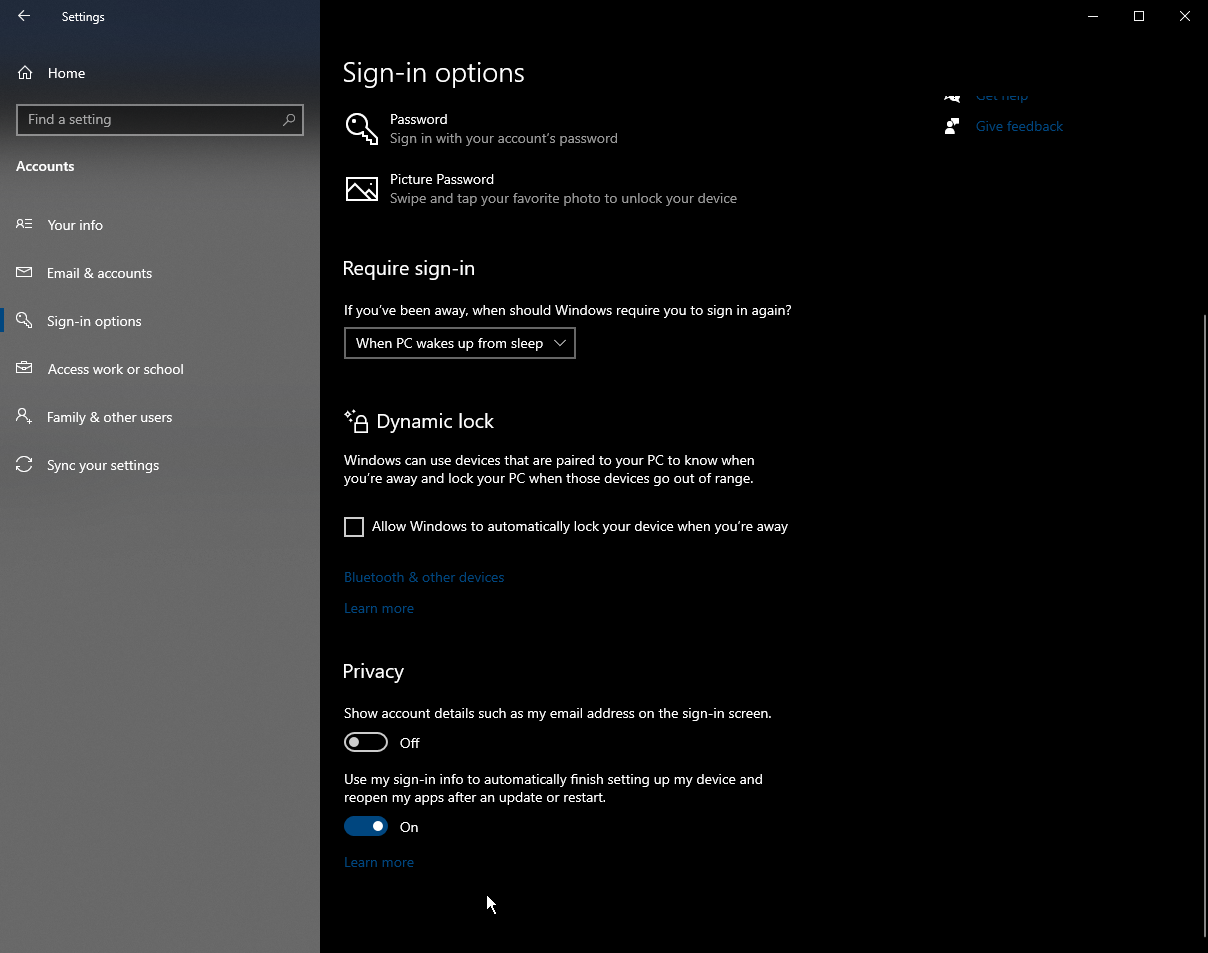Open the Require sign-in dropdown
The image size is (1208, 953).
click(459, 343)
